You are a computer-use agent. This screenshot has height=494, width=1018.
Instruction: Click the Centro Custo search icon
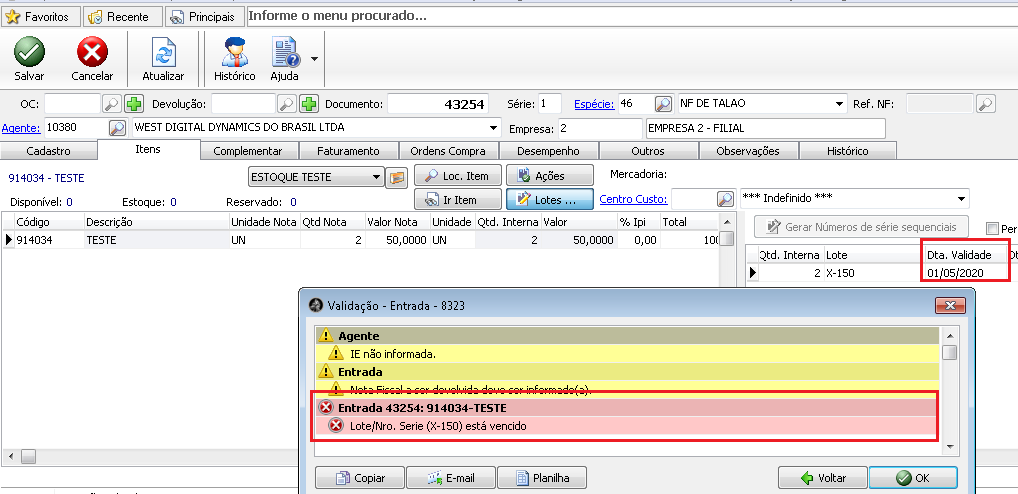(x=725, y=199)
